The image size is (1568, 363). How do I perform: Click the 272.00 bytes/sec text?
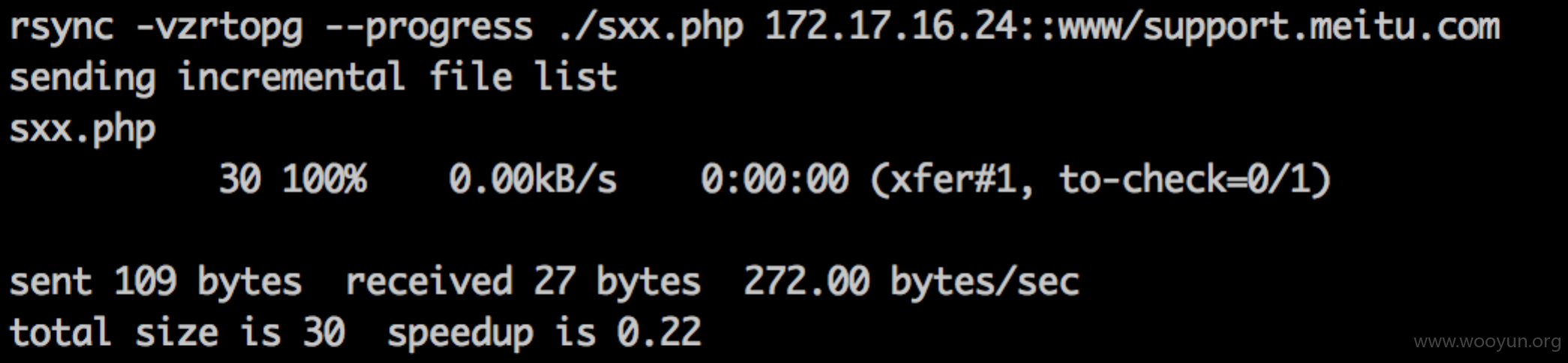(911, 282)
